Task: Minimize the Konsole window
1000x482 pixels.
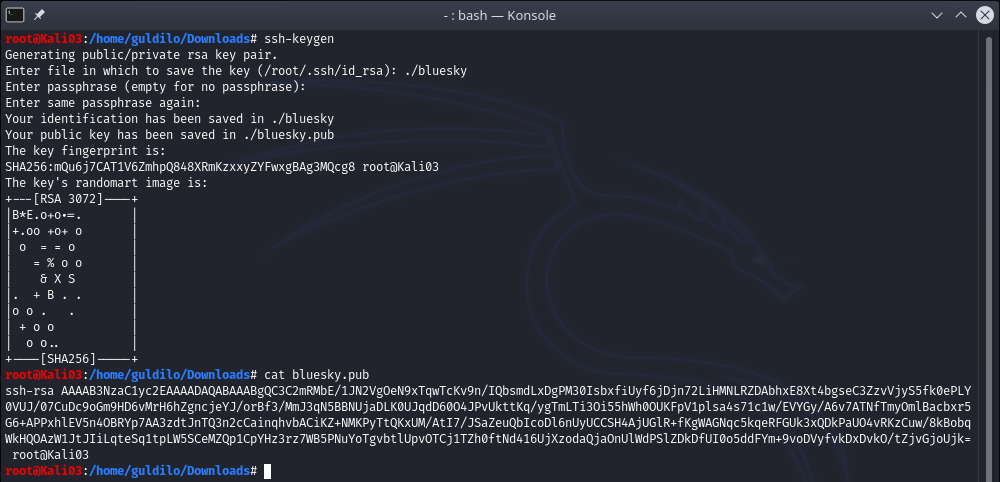Action: coord(935,15)
